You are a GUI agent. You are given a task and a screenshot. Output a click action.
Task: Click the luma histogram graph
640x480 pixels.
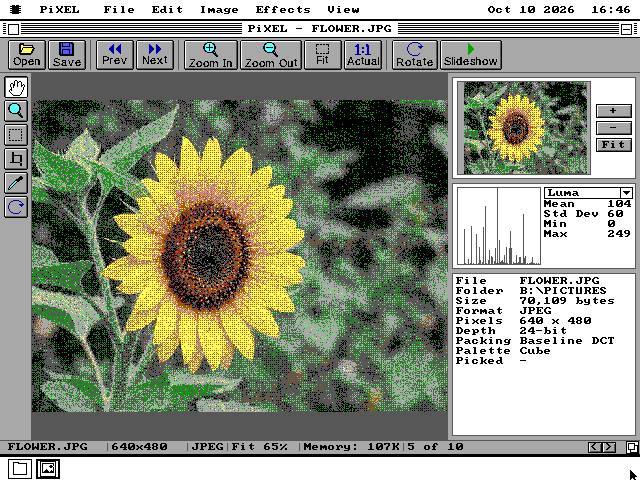pos(498,226)
